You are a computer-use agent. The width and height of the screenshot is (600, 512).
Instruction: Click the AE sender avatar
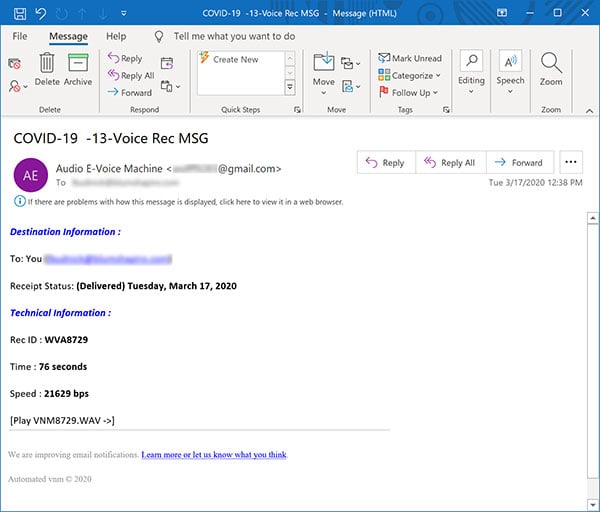pos(31,175)
